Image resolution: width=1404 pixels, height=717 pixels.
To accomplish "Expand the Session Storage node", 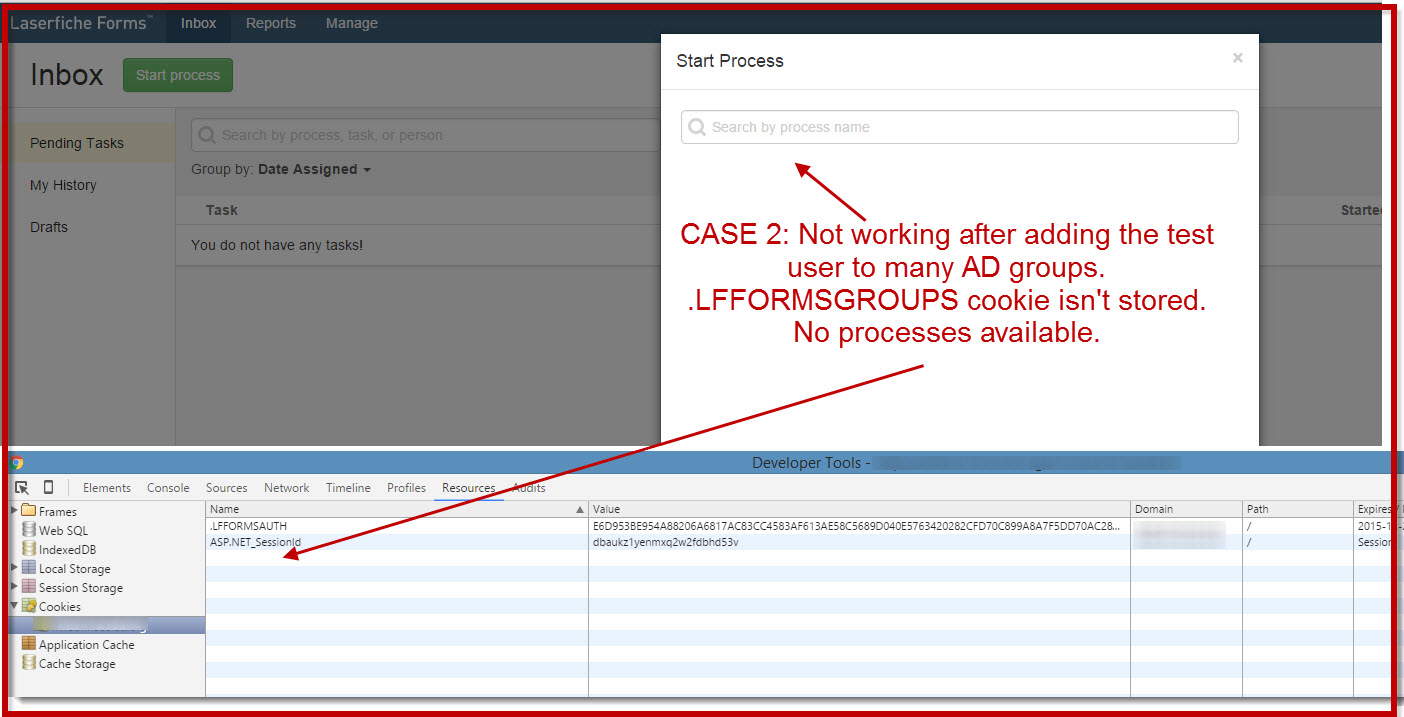I will tap(14, 587).
